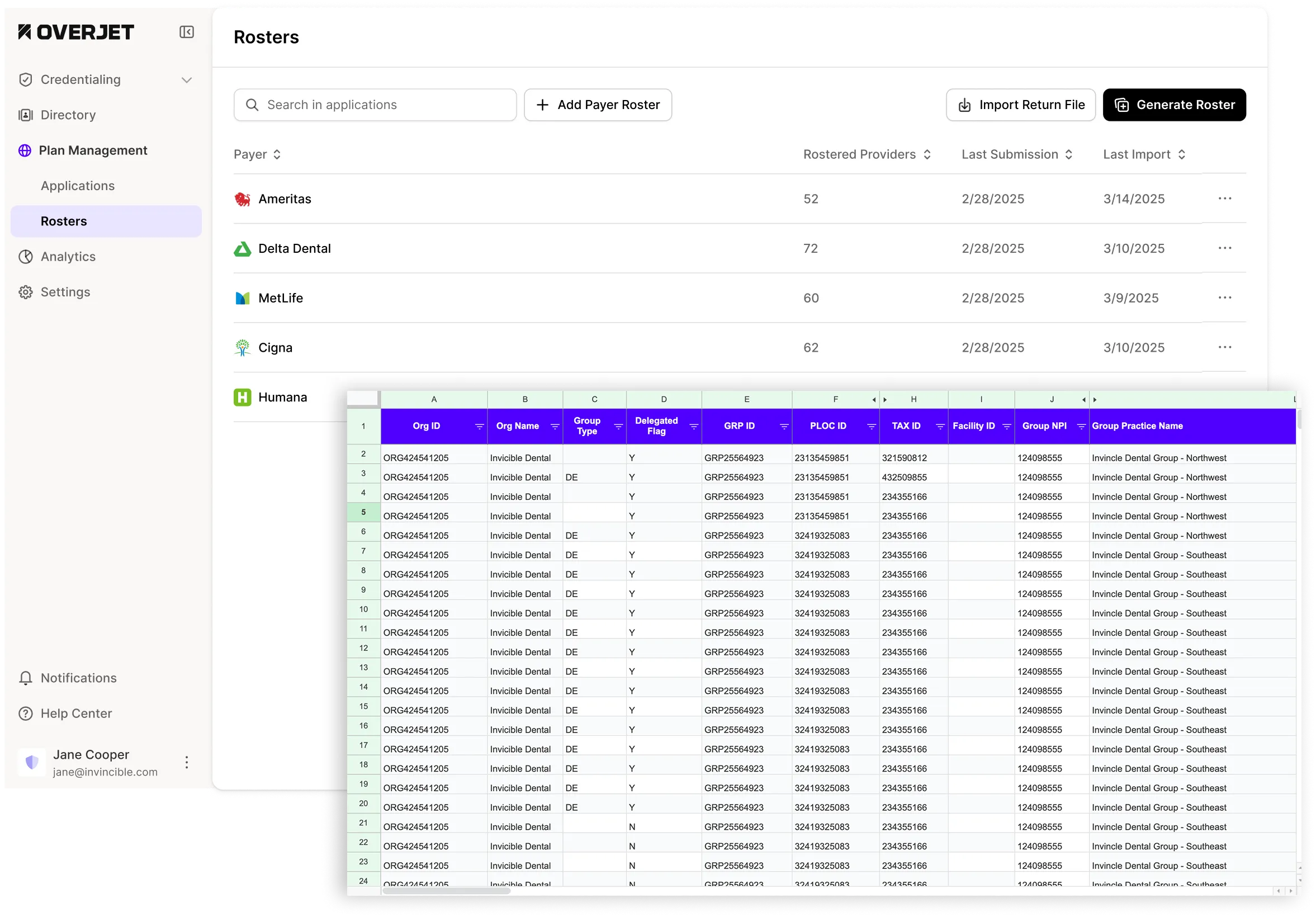Click the Delta Dental payer logo
The image size is (1316, 917).
point(243,249)
